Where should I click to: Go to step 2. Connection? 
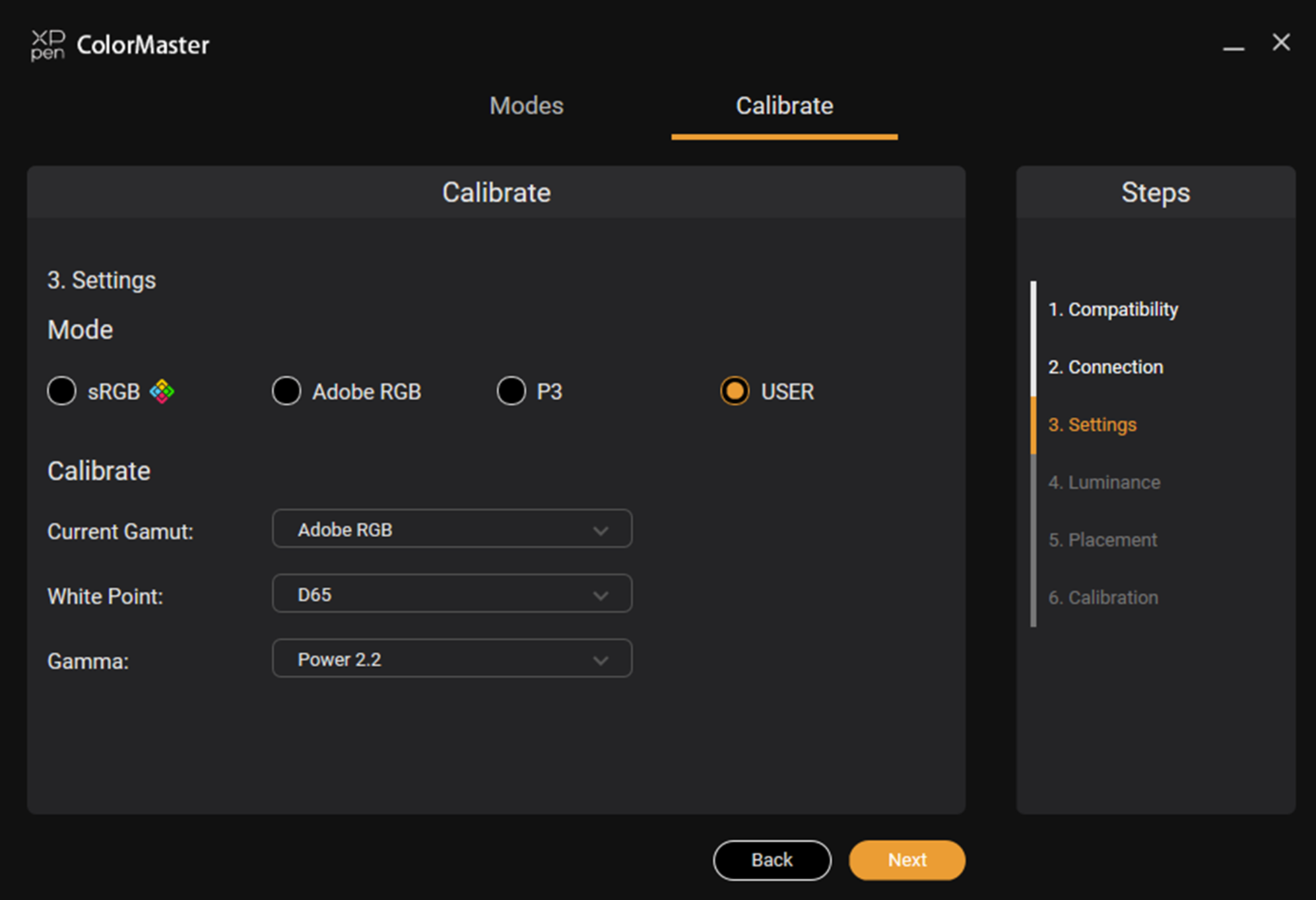tap(1105, 367)
